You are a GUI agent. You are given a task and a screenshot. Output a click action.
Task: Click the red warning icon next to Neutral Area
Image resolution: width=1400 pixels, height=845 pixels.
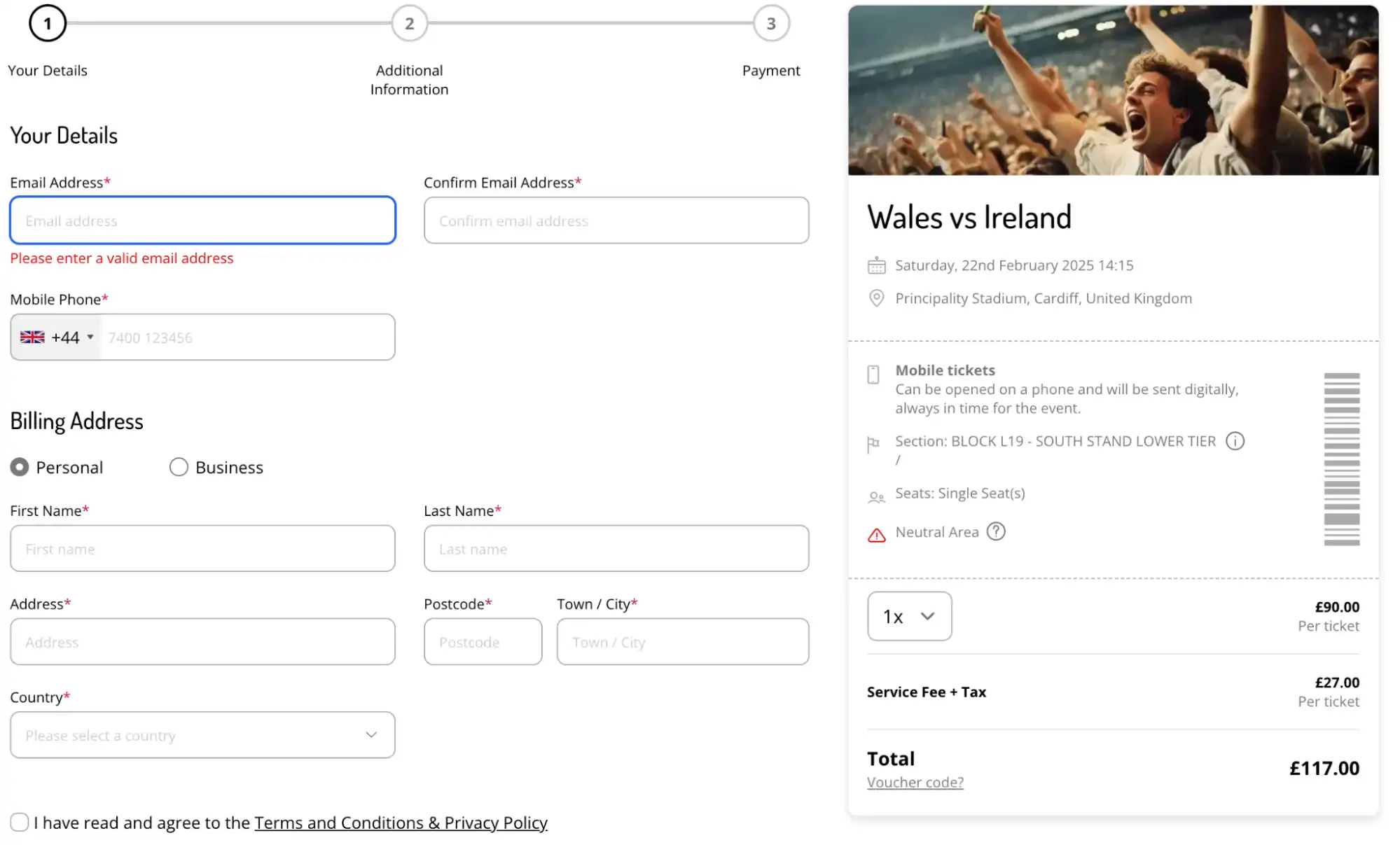click(x=875, y=534)
